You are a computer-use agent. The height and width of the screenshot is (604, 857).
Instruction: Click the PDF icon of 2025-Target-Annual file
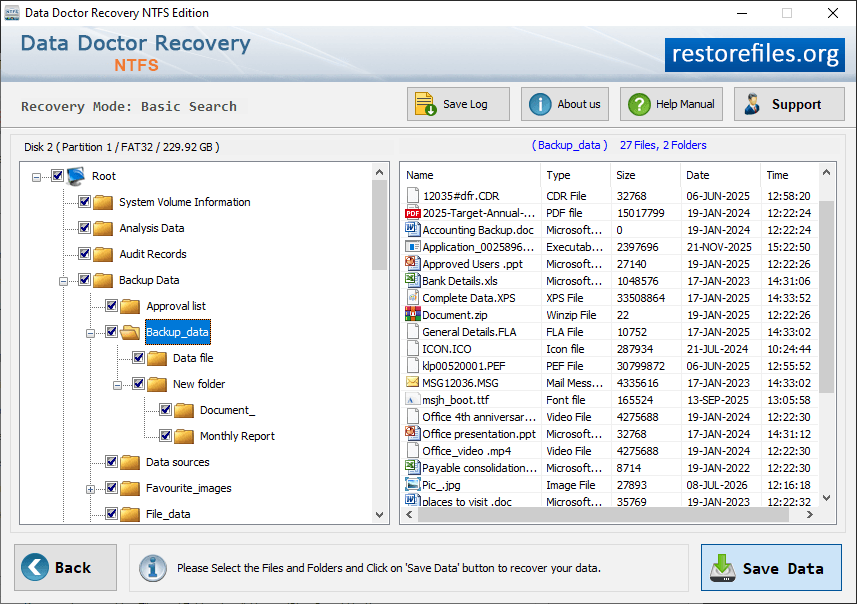(413, 213)
